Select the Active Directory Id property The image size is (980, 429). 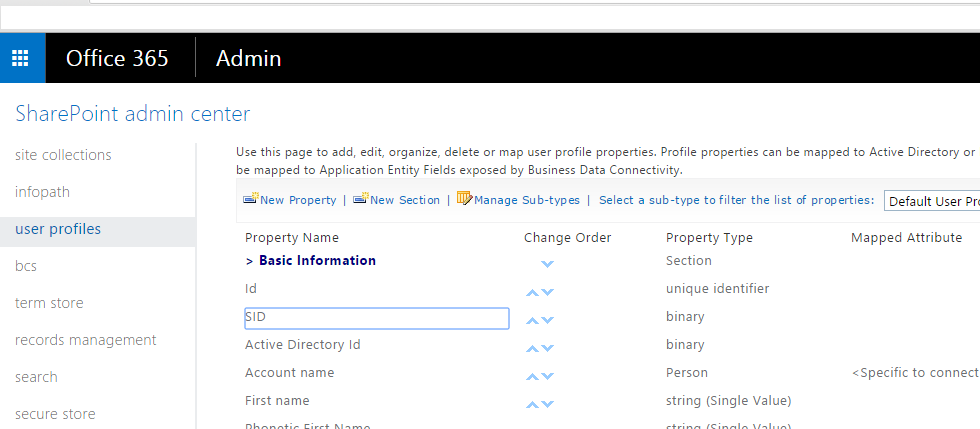pos(302,345)
